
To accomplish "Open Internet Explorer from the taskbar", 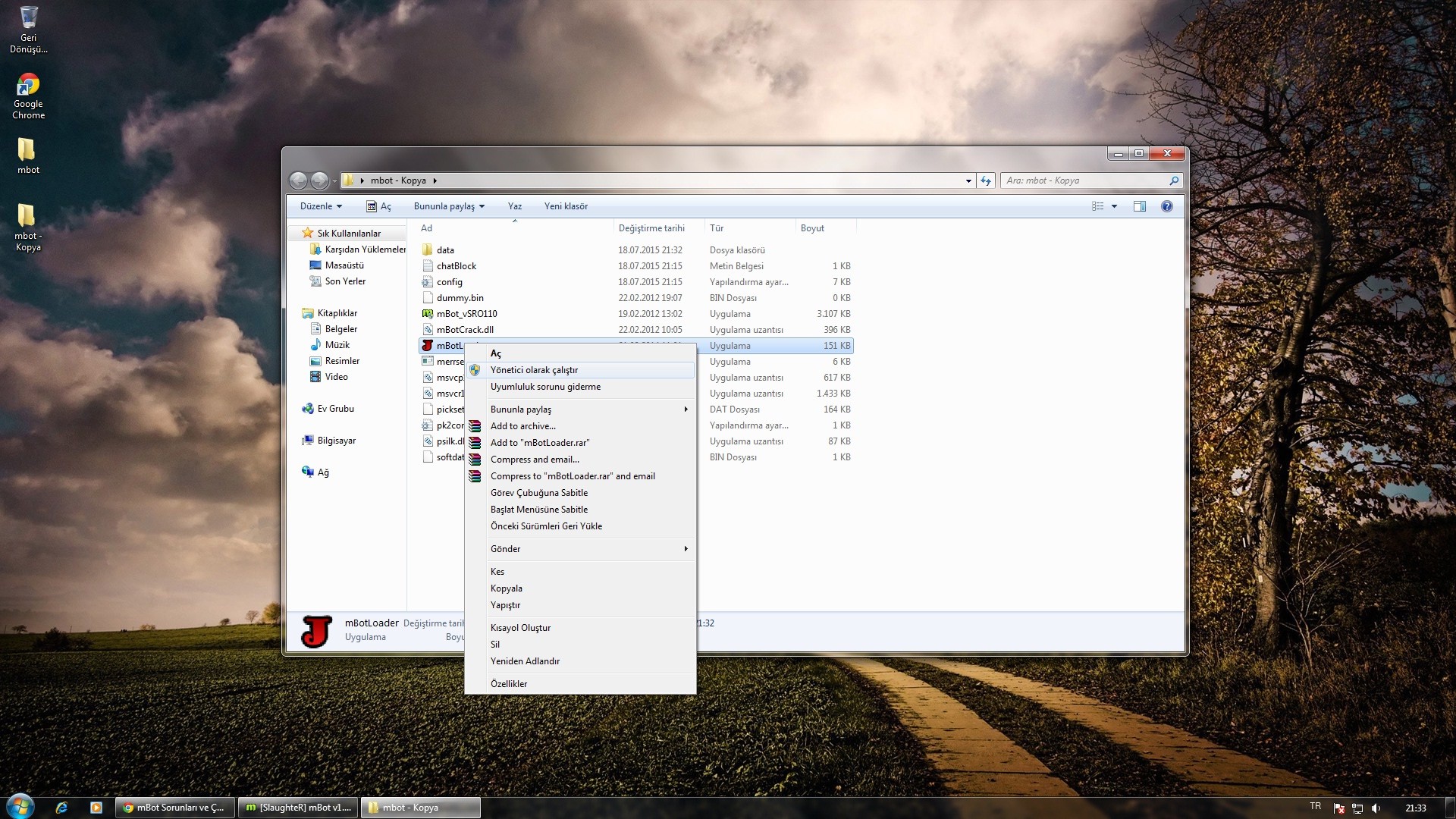I will click(61, 808).
